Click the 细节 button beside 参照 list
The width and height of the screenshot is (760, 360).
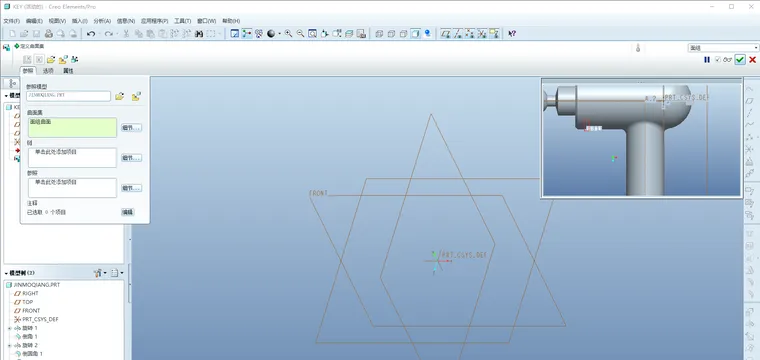[131, 188]
